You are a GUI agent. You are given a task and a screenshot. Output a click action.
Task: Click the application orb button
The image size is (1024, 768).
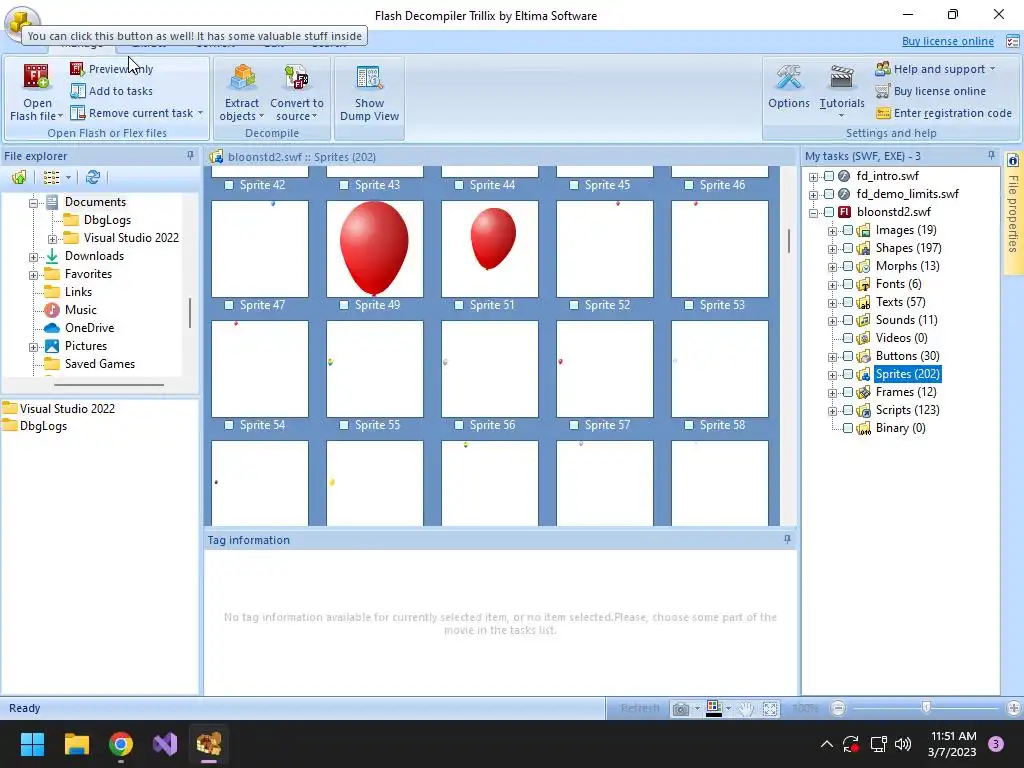(x=21, y=23)
